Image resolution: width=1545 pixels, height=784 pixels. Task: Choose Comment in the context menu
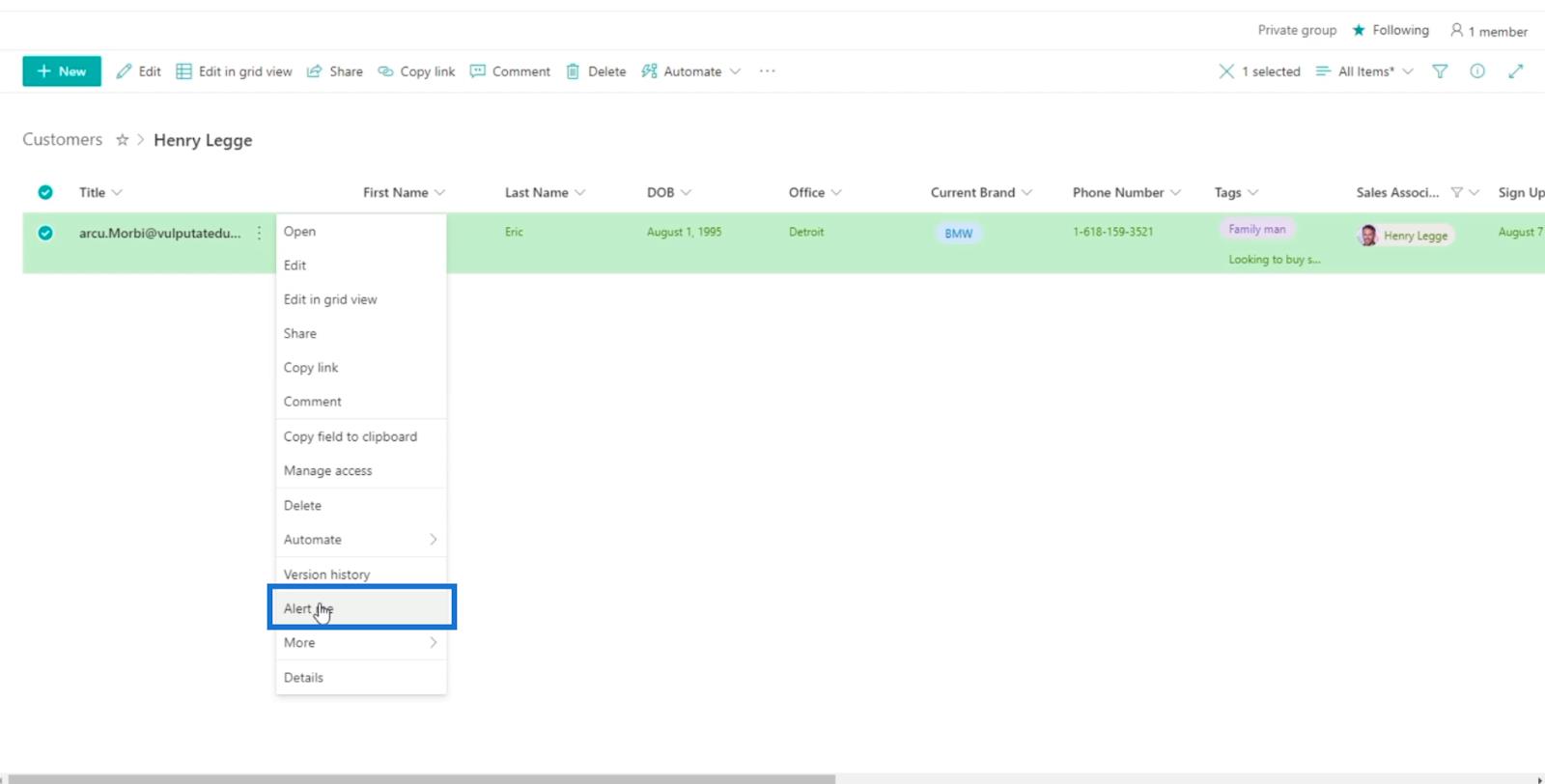361,402
